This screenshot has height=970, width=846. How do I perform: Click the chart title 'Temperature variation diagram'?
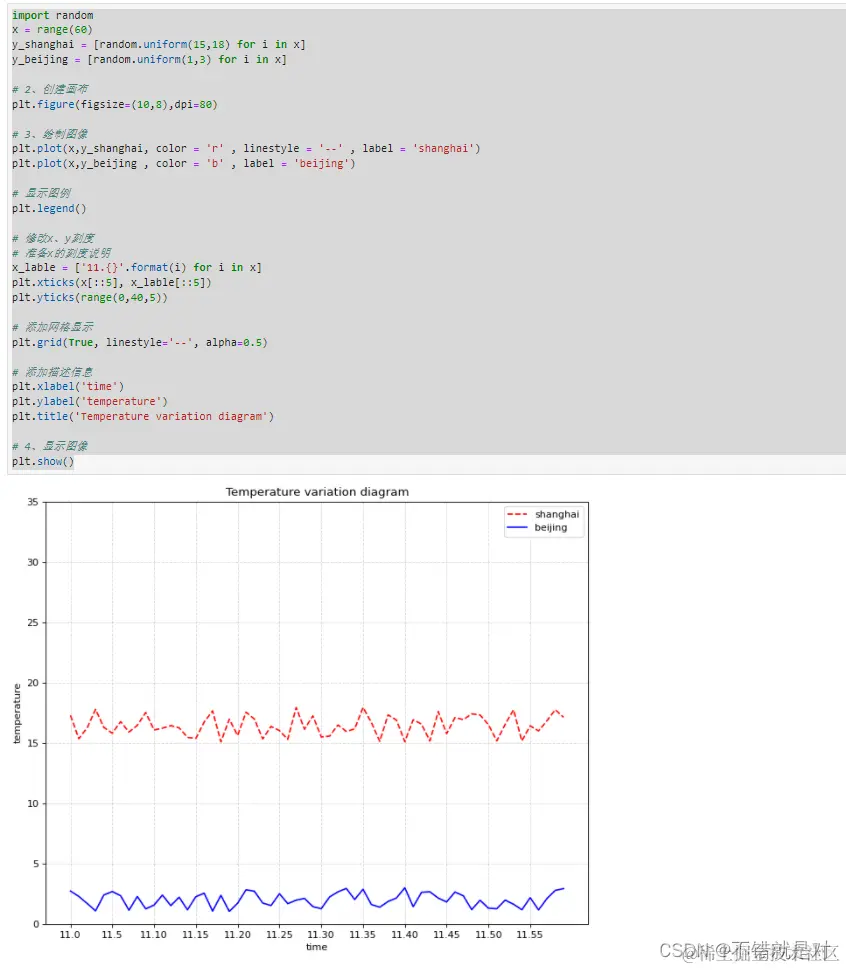[x=317, y=492]
